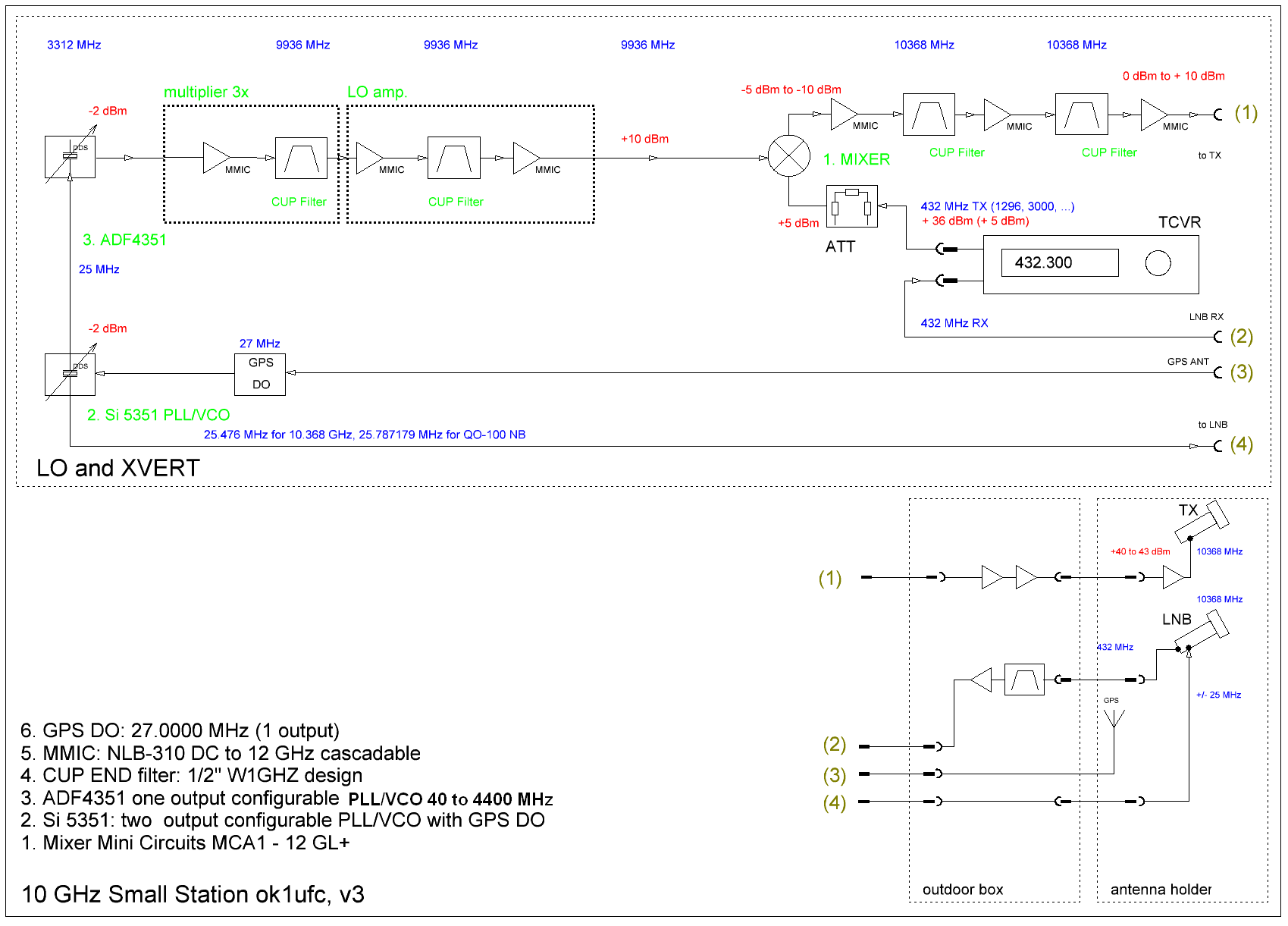The width and height of the screenshot is (1288, 926).
Task: Click the 'to LNB' connector (4) top right
Action: tap(1217, 446)
